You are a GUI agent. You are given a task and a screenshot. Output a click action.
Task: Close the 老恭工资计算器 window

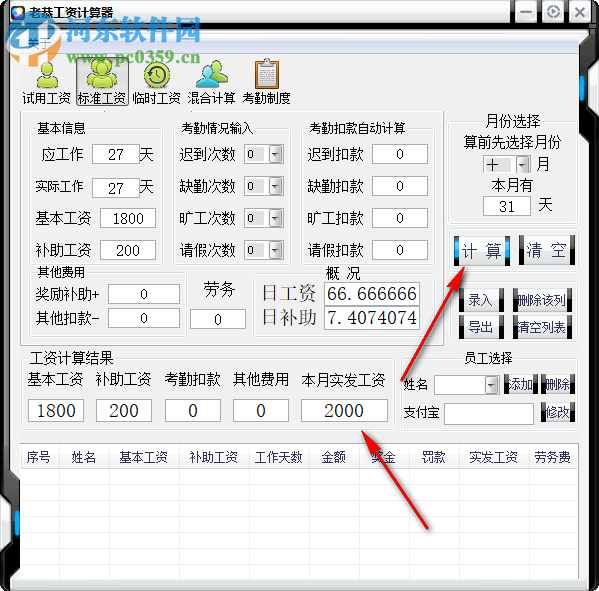point(580,12)
